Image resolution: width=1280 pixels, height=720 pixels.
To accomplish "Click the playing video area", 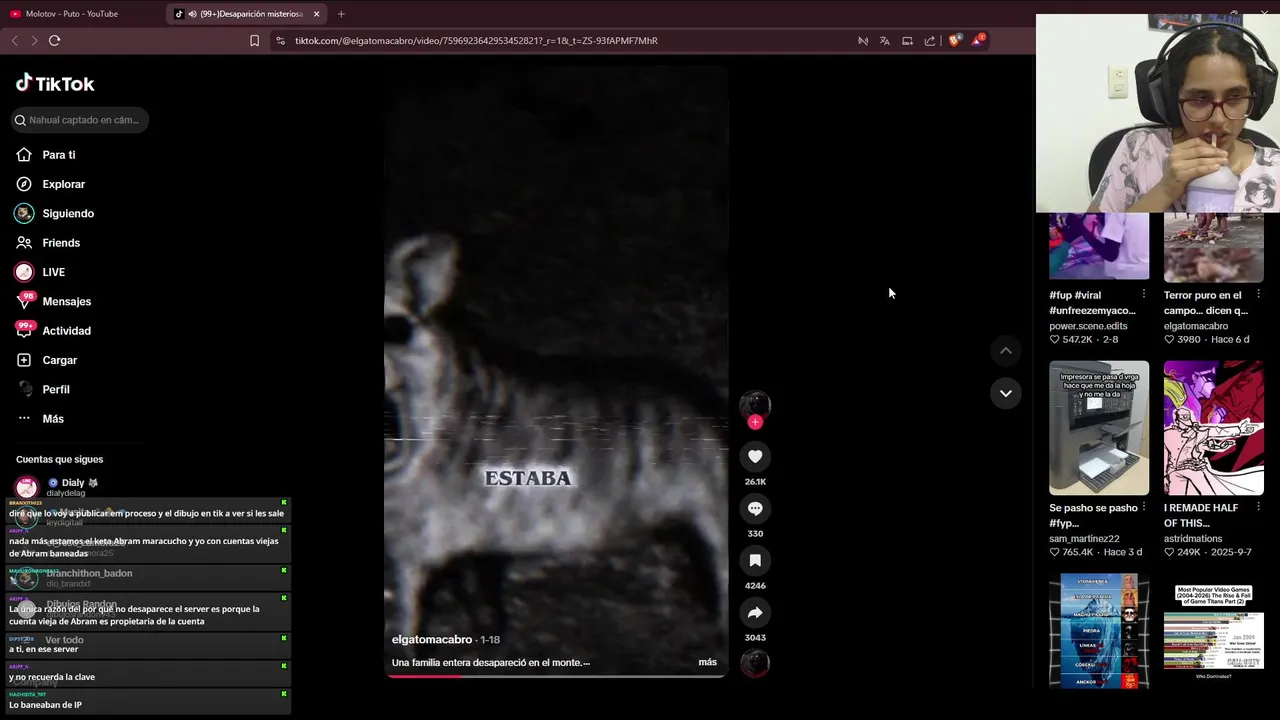I will [556, 370].
